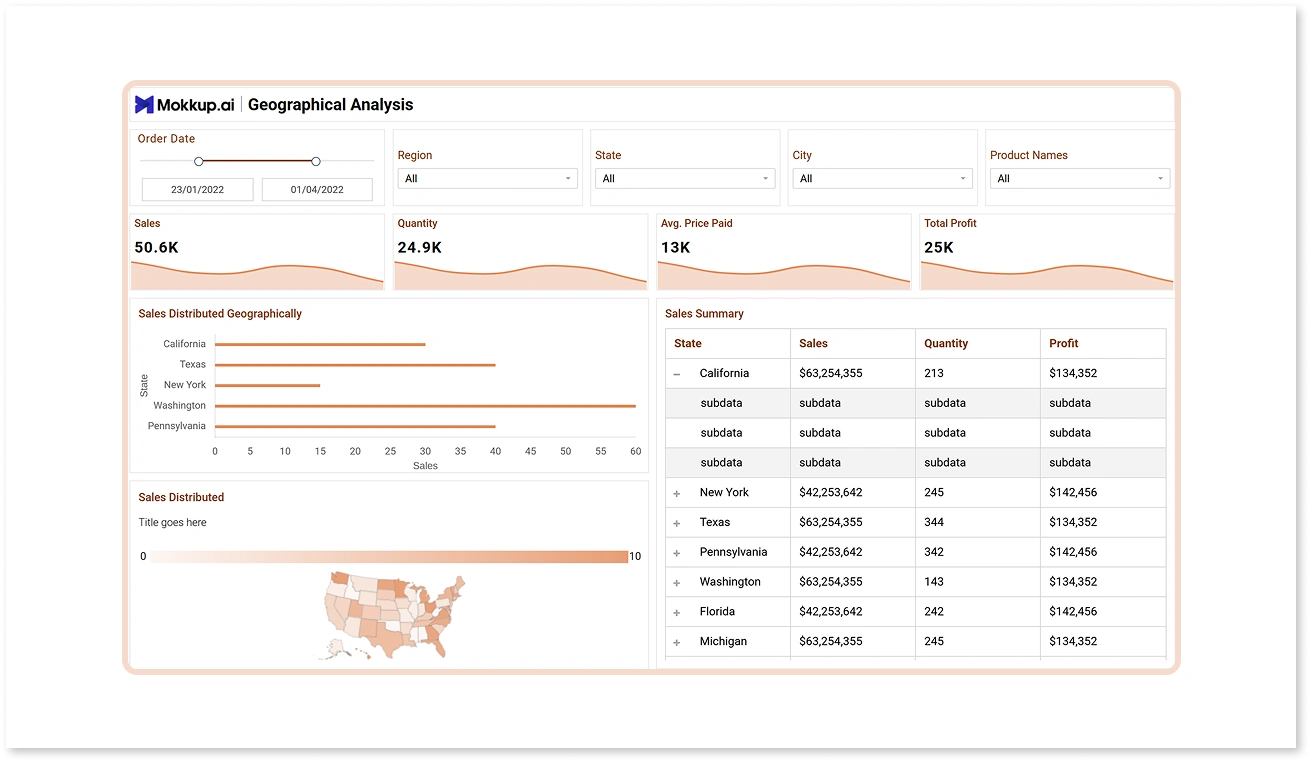Click the Sales Summary heading
This screenshot has height=762, width=1310.
704,314
